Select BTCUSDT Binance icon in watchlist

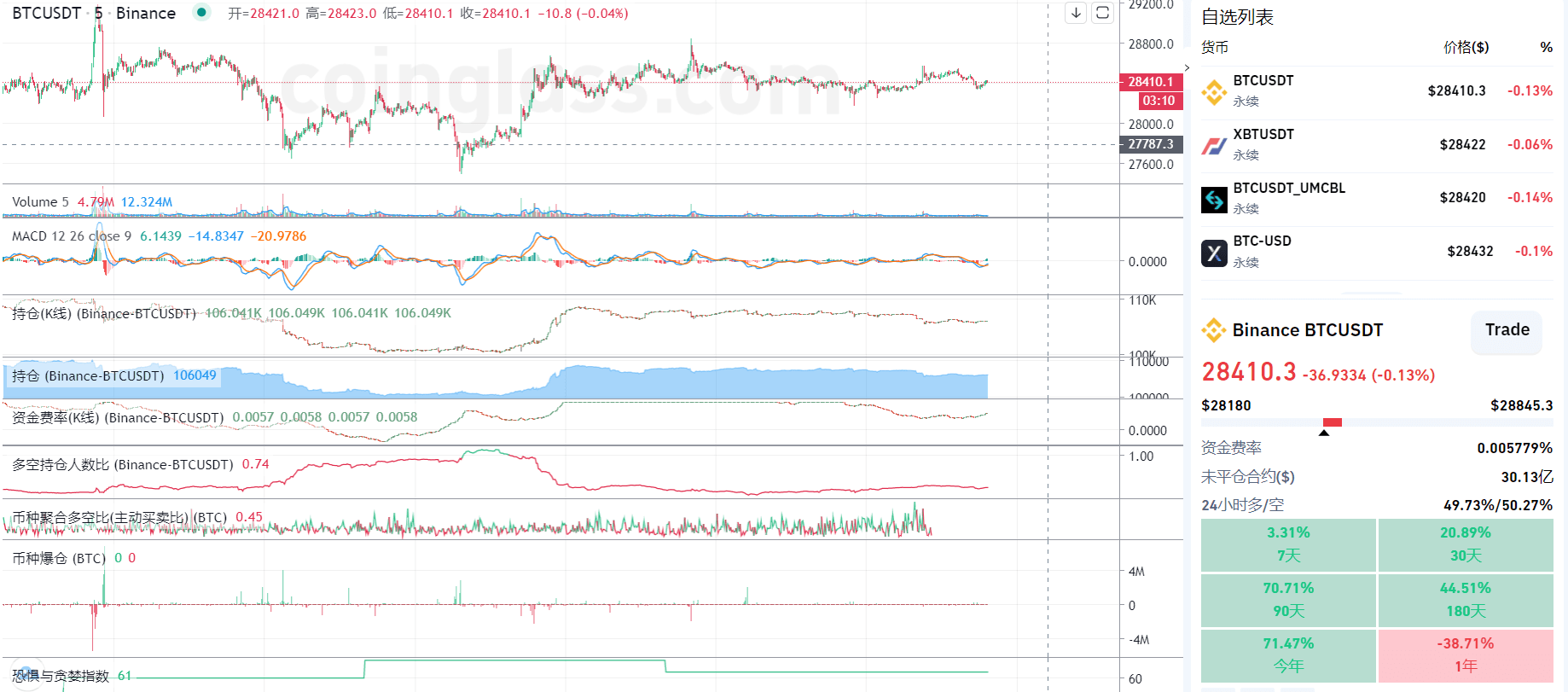pyautogui.click(x=1214, y=91)
